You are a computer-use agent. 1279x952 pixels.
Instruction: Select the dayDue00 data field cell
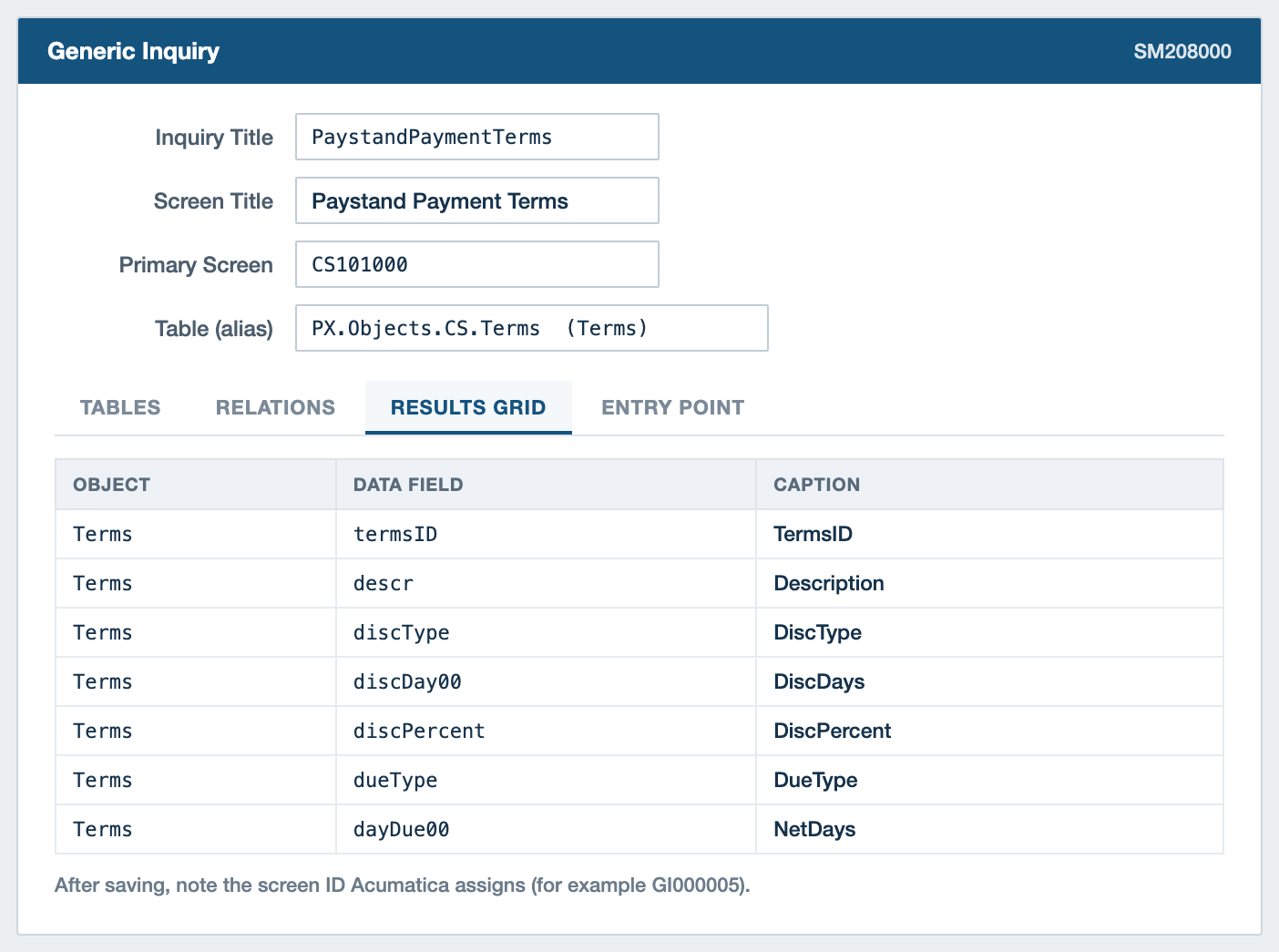(x=546, y=829)
